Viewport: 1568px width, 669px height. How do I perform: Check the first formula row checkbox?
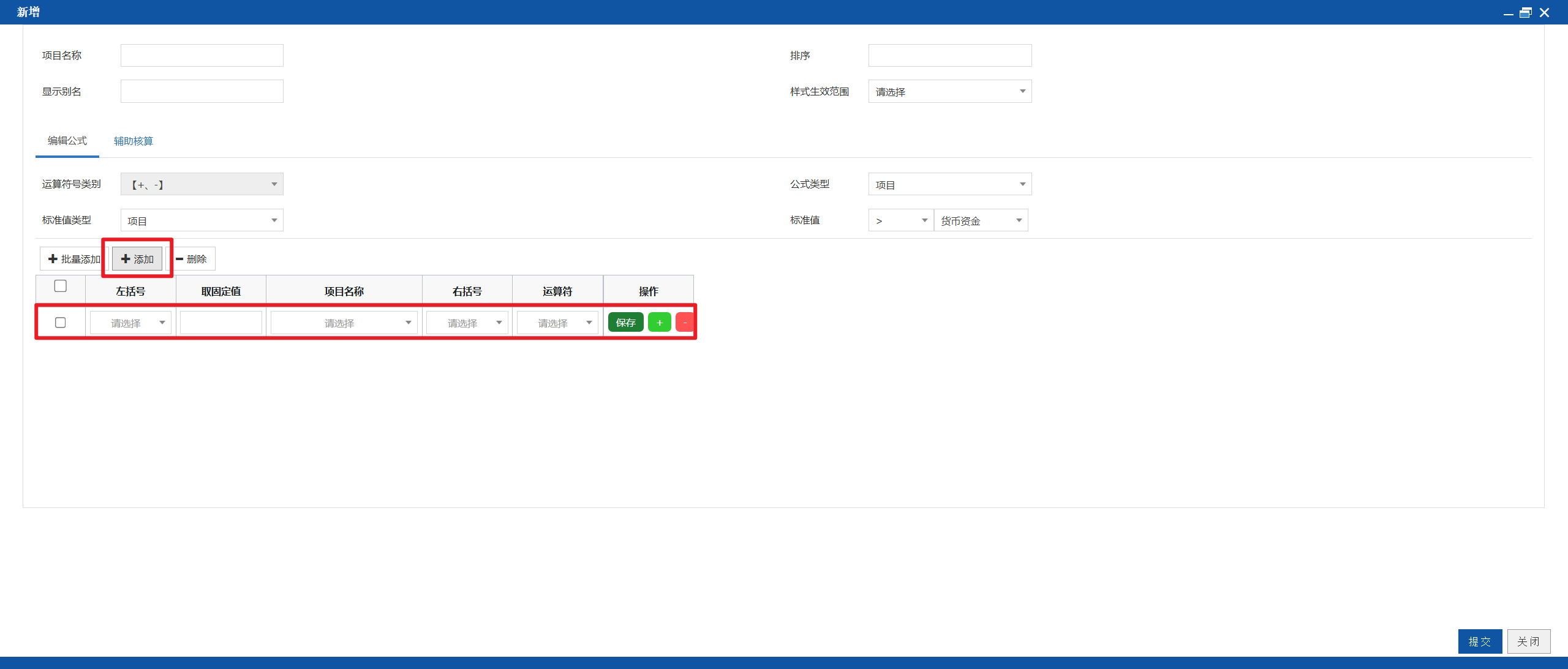(x=61, y=323)
